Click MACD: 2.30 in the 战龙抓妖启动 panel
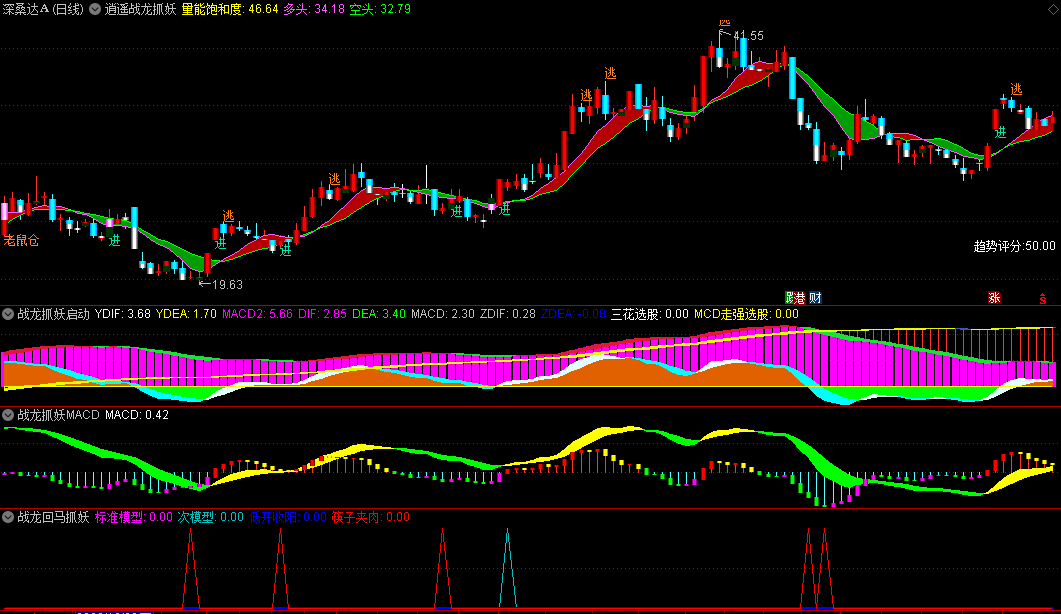Screen dimensions: 1061x614 click(443, 314)
